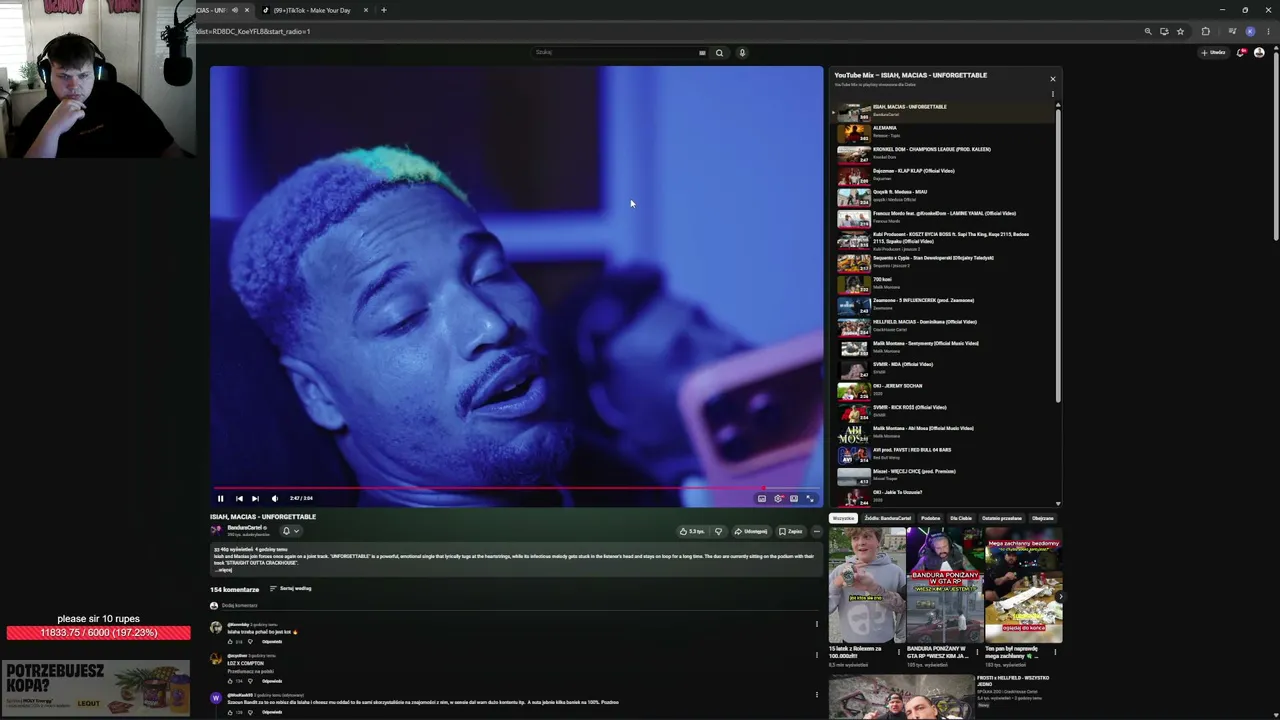Open options menu for the first comment

click(817, 624)
